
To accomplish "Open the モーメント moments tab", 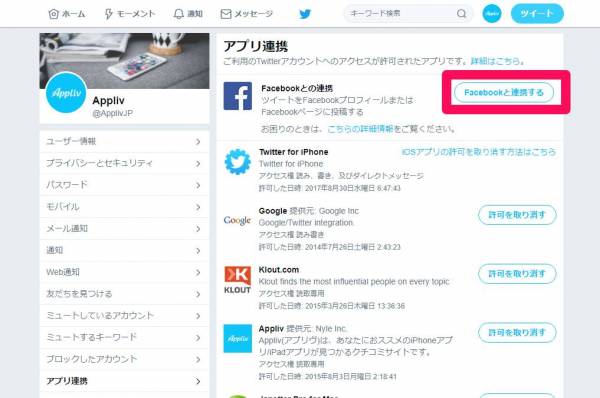I will click(x=130, y=14).
